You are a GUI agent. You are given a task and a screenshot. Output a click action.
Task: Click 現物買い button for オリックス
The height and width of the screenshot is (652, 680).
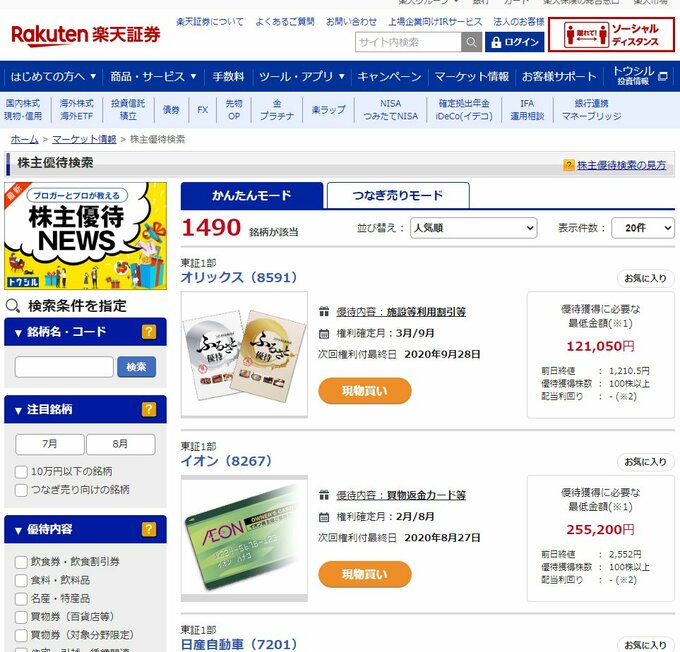pyautogui.click(x=364, y=391)
